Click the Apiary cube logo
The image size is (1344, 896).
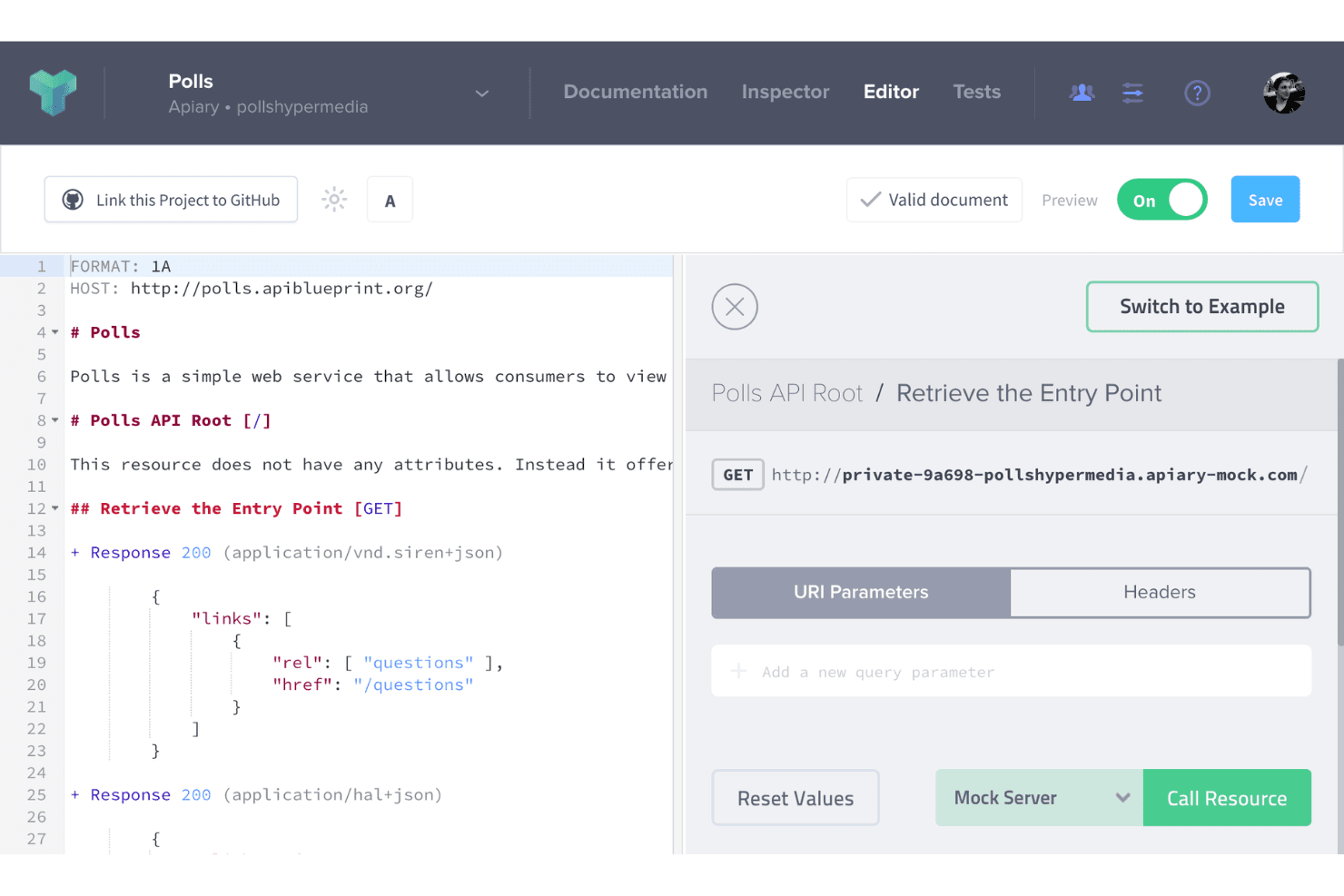click(53, 93)
